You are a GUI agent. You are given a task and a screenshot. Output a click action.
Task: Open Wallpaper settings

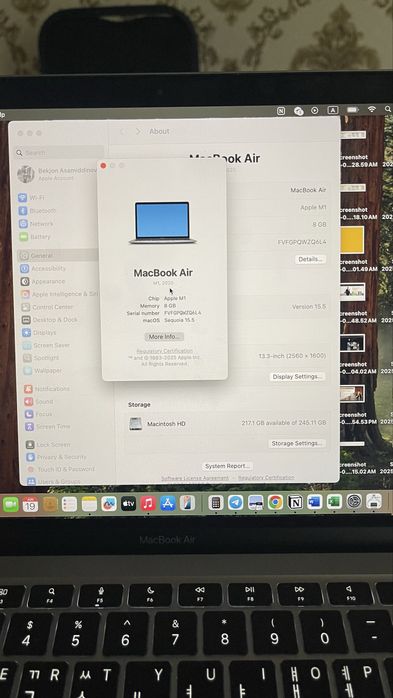[43, 370]
